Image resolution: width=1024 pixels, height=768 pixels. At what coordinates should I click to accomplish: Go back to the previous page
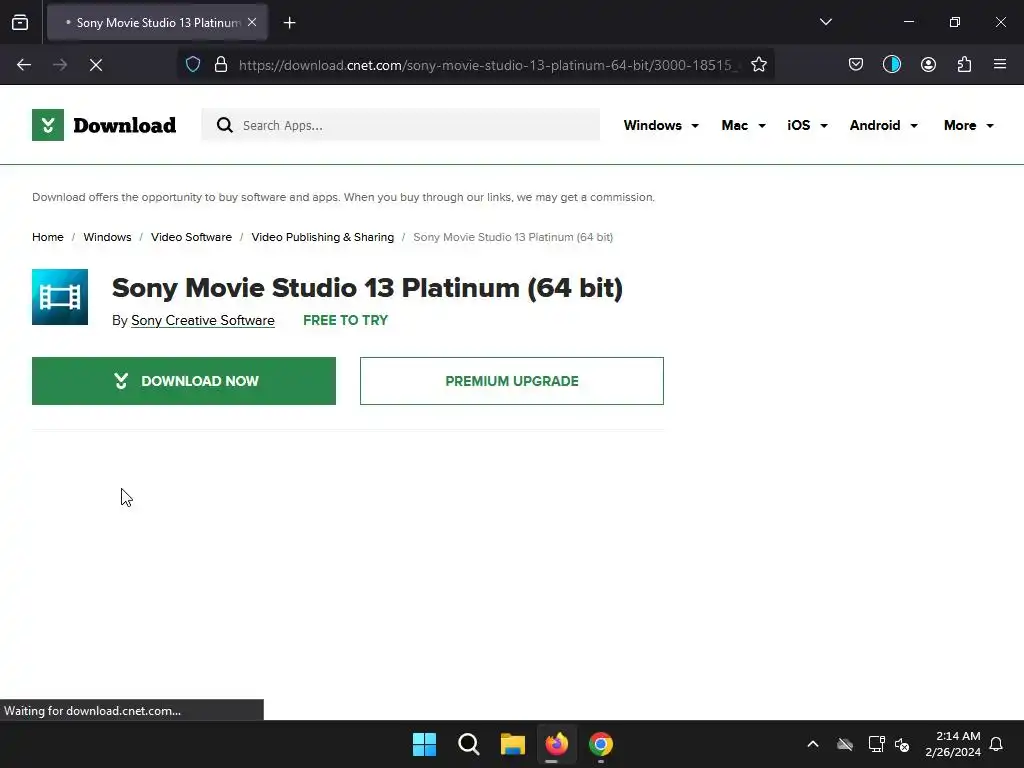click(24, 65)
